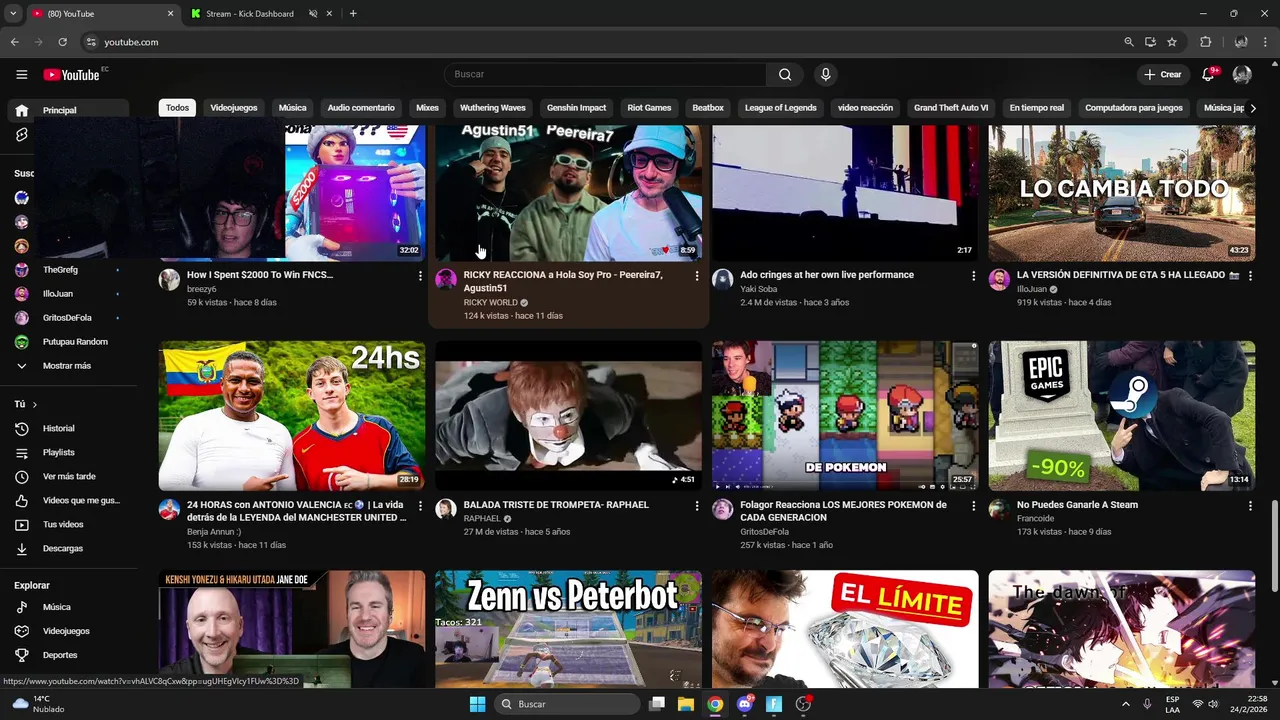Open the YouTube hamburger guide menu
Image resolution: width=1280 pixels, height=720 pixels.
point(21,74)
